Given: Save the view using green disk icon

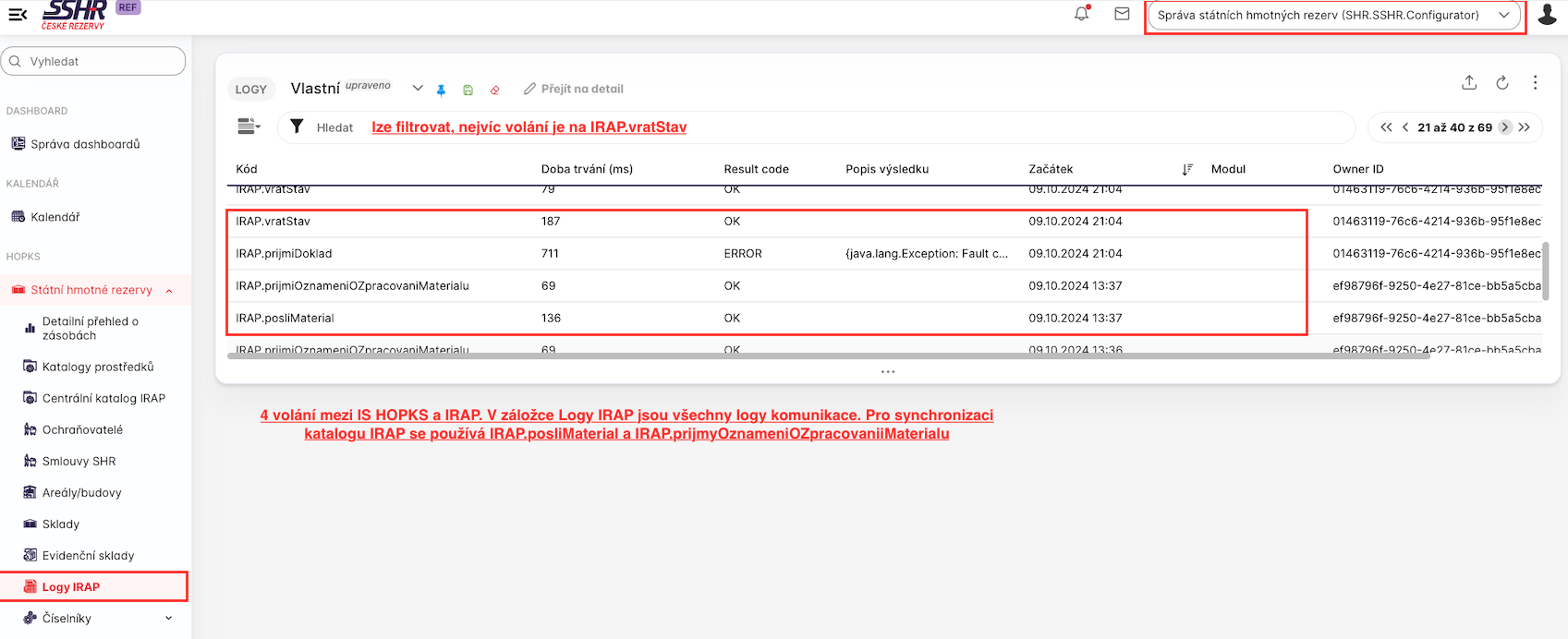Looking at the screenshot, I should click(468, 90).
